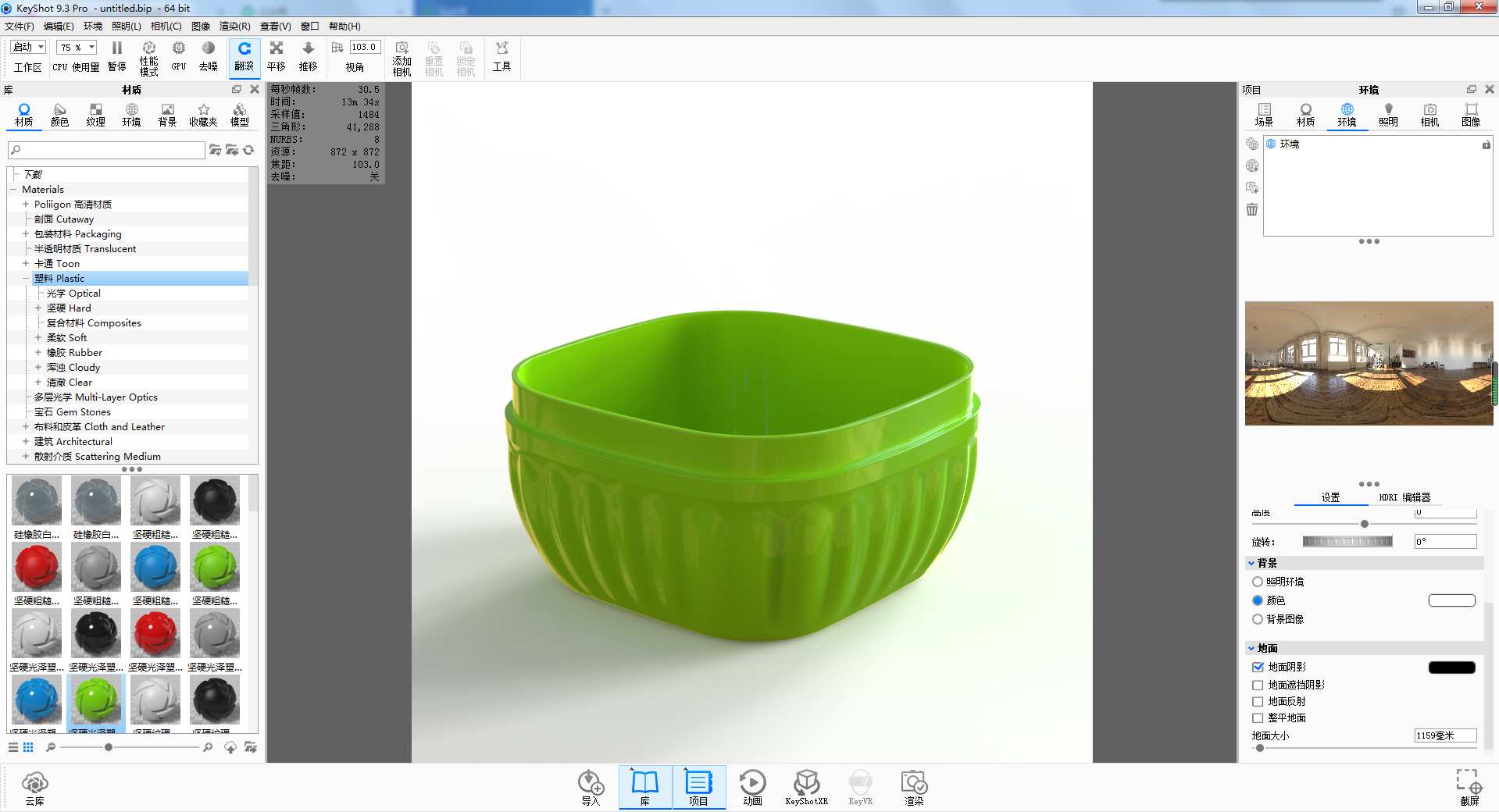Select the Pan (平移) camera tool
1499x812 pixels.
coord(277,58)
